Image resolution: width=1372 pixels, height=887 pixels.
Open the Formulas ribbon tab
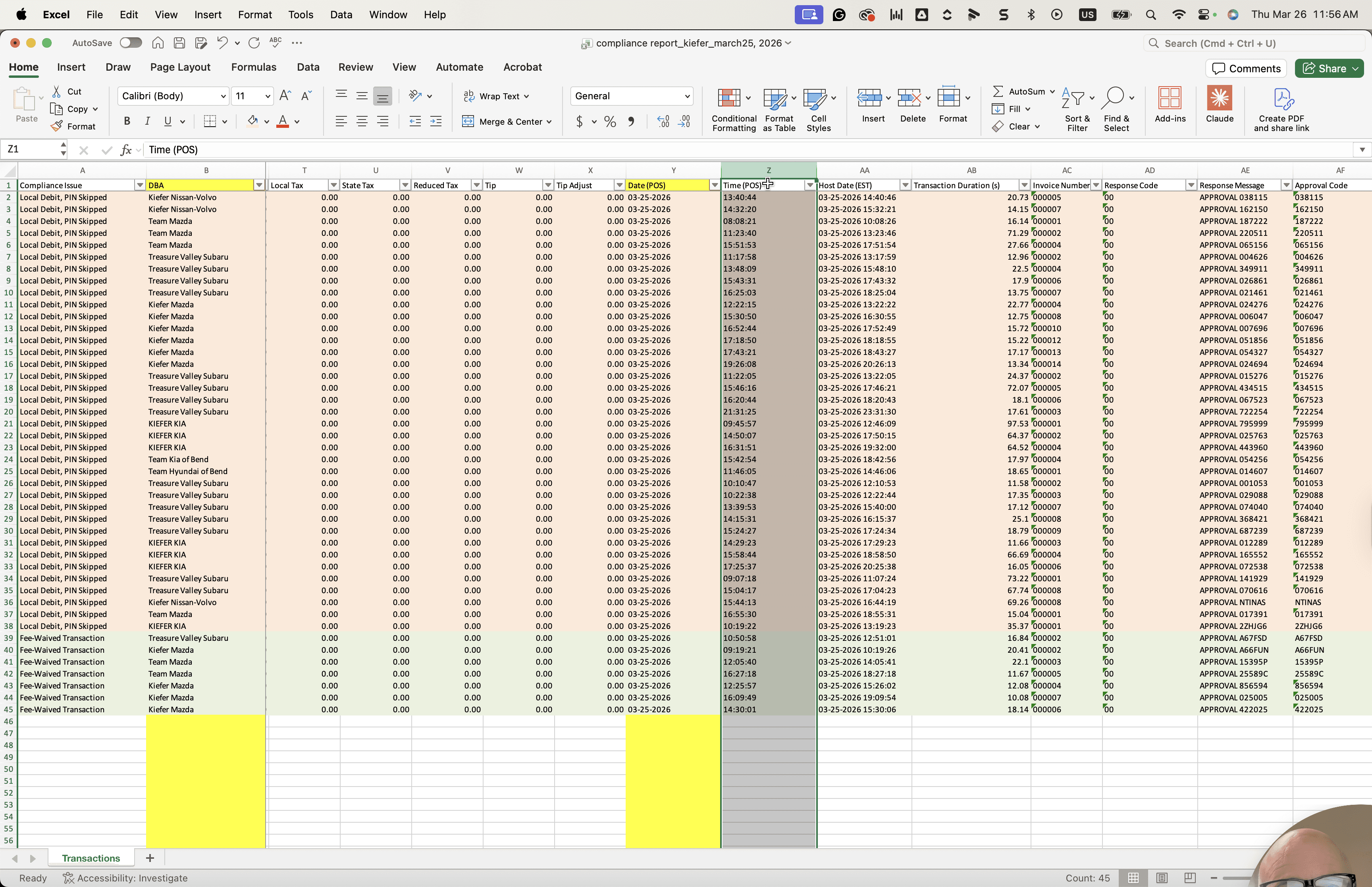point(254,67)
